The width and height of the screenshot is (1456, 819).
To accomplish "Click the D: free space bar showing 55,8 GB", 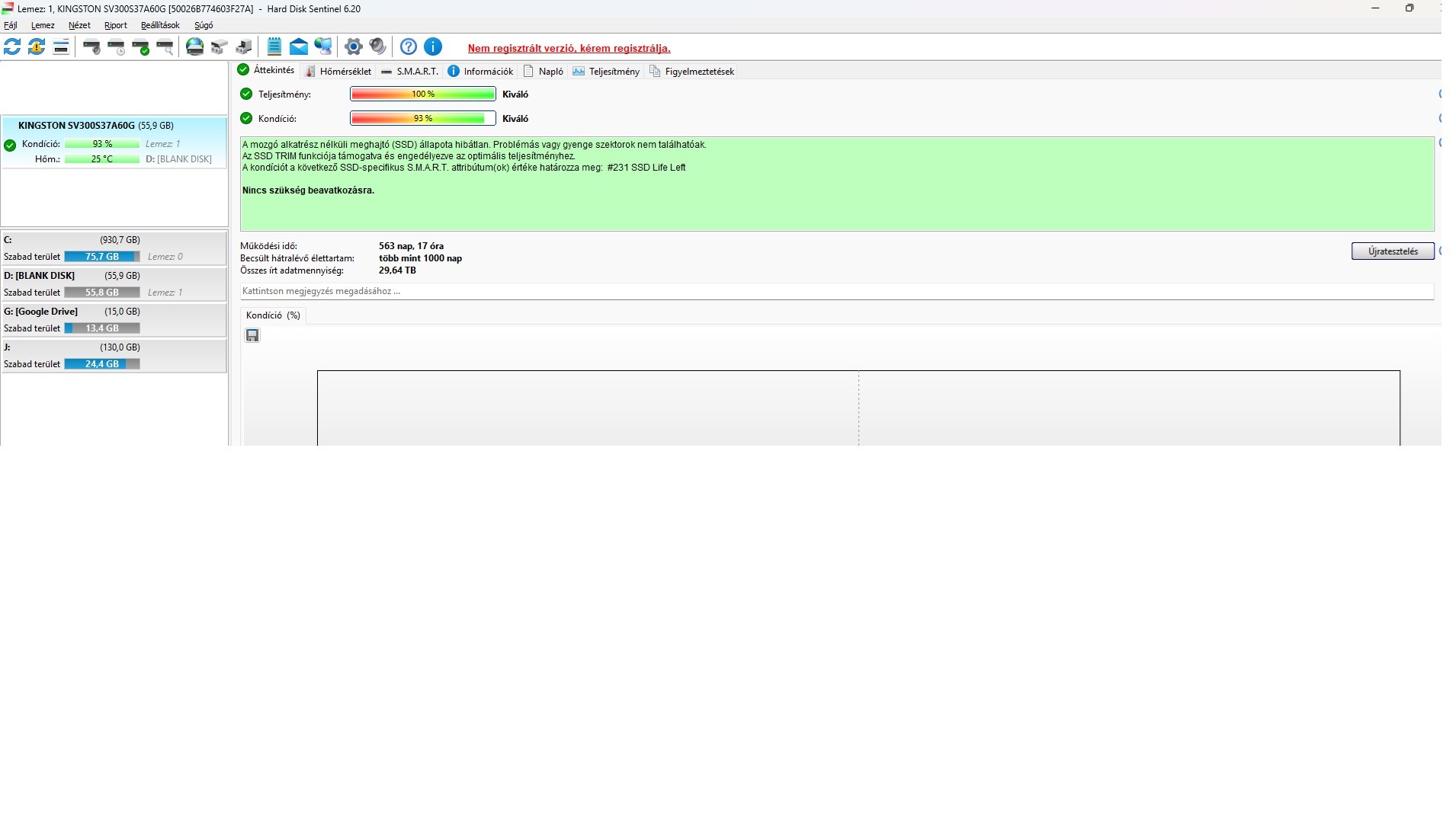I will click(102, 293).
